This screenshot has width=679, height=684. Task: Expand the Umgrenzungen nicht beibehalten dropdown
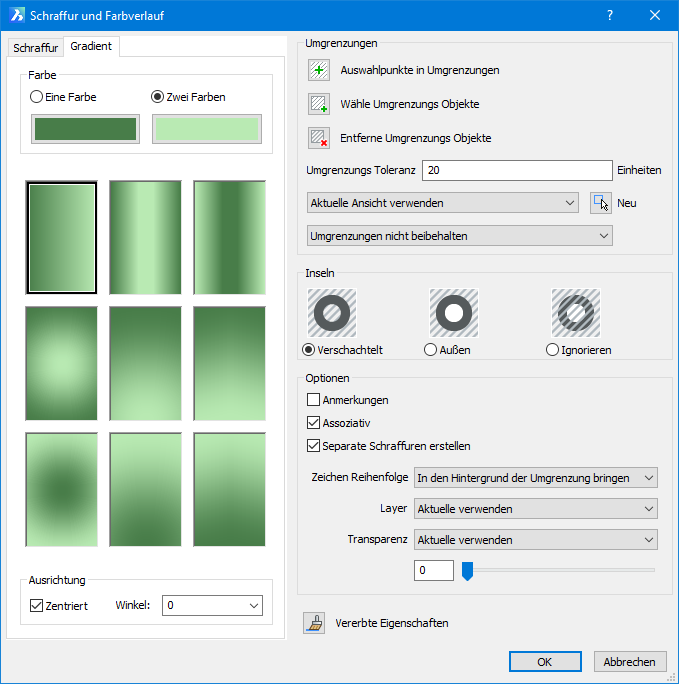(x=459, y=236)
